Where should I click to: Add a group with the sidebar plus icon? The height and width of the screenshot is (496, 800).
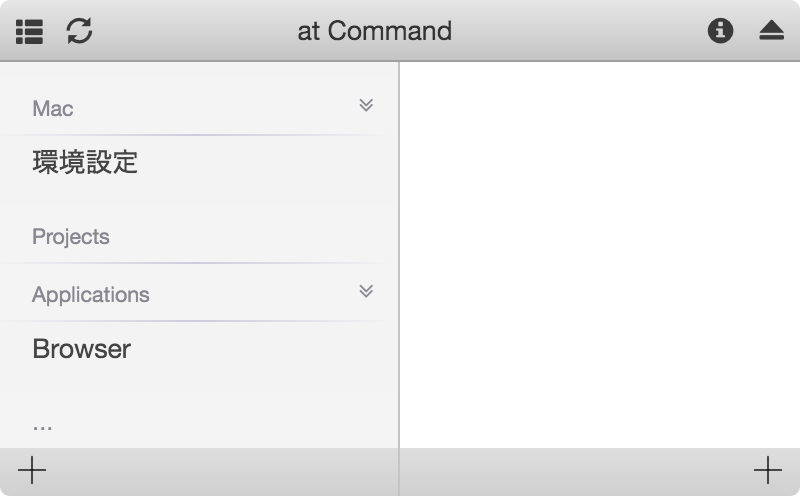click(x=32, y=470)
